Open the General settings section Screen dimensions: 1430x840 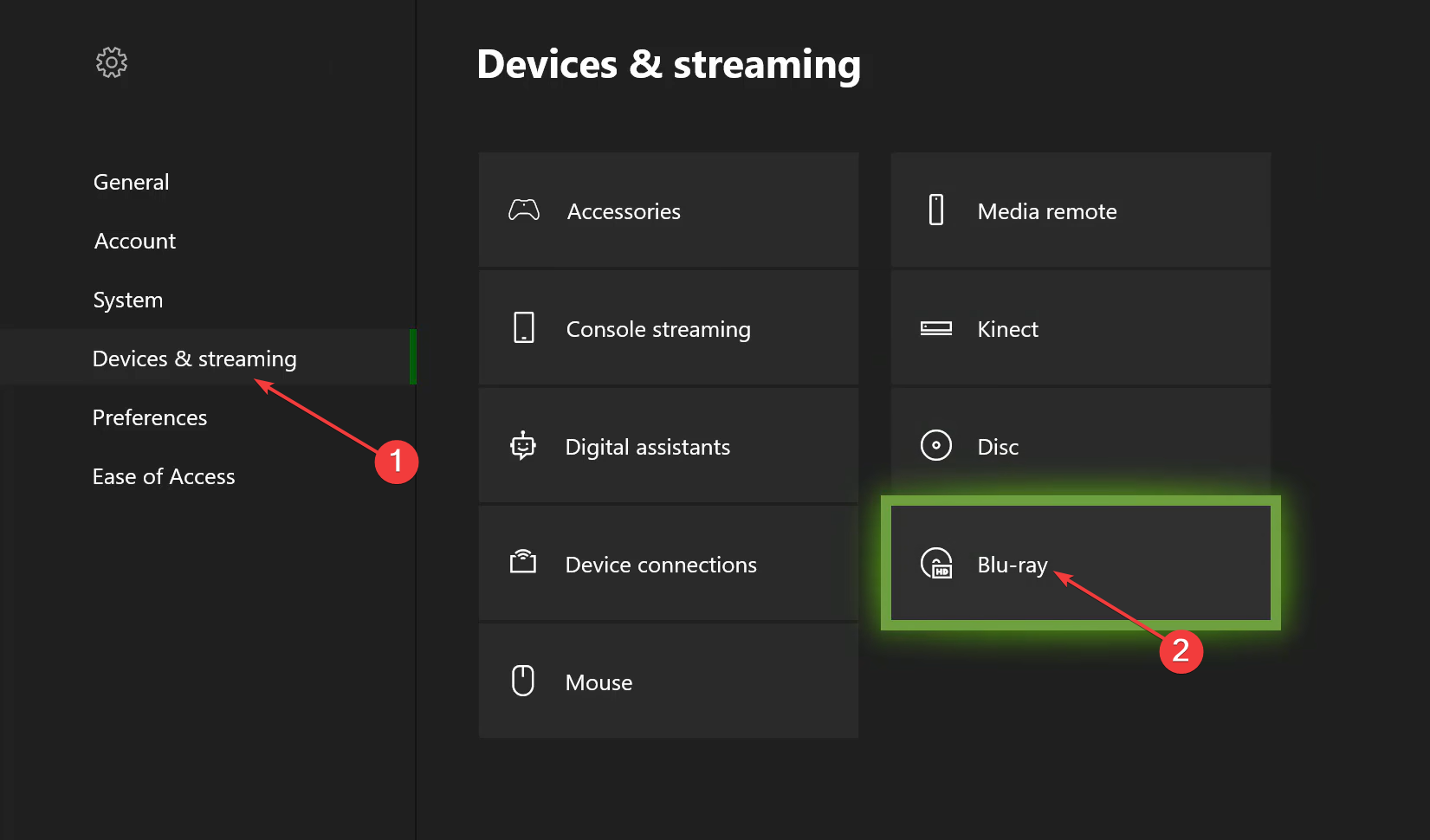132,182
